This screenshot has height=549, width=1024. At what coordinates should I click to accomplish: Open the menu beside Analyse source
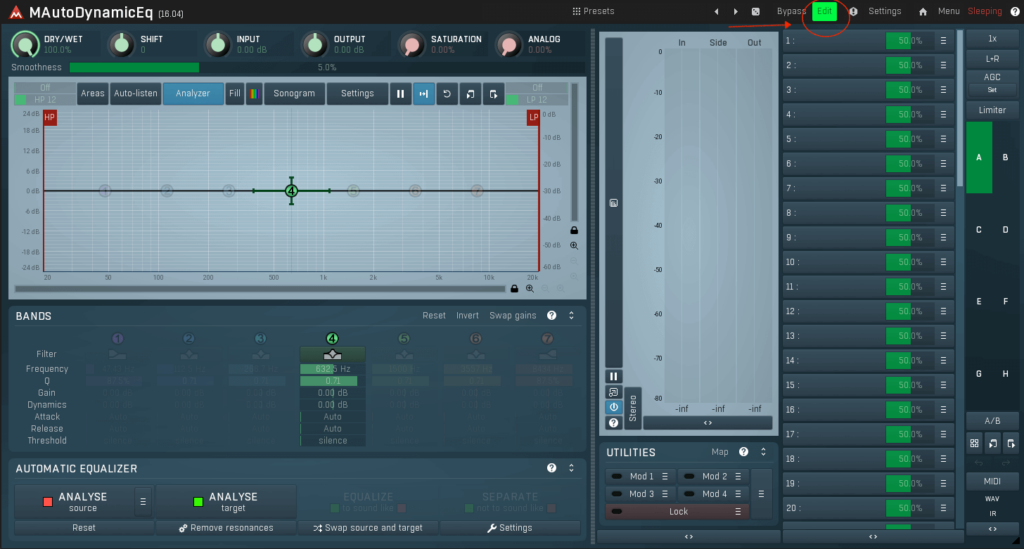coord(143,501)
